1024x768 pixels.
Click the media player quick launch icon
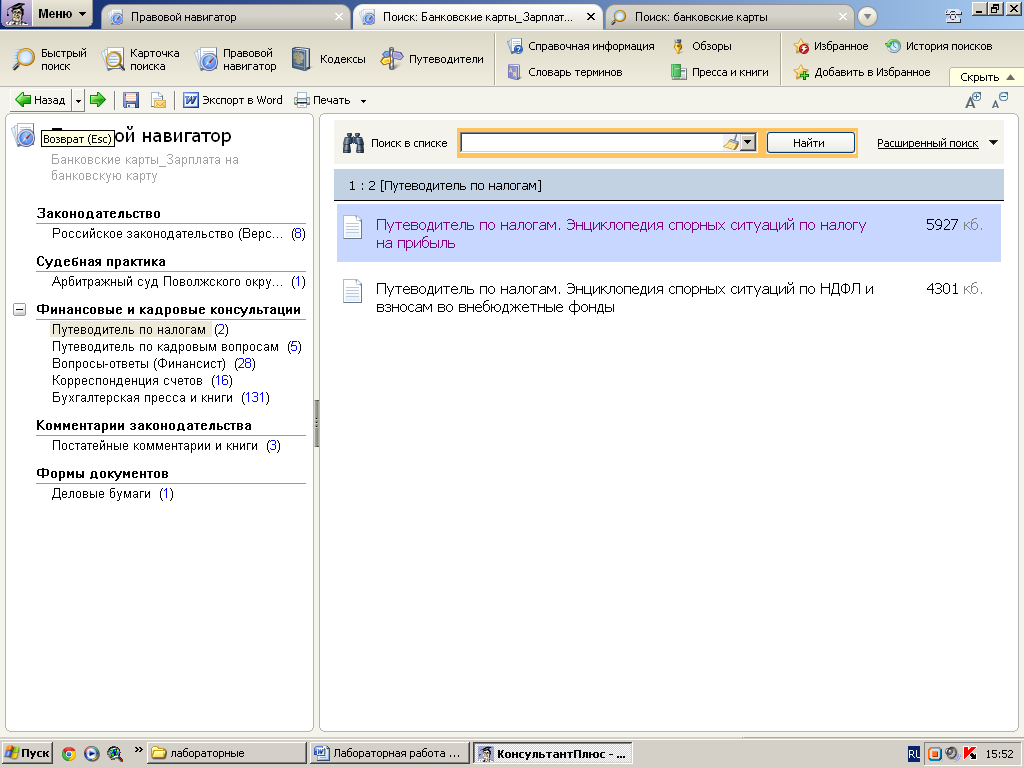point(91,754)
